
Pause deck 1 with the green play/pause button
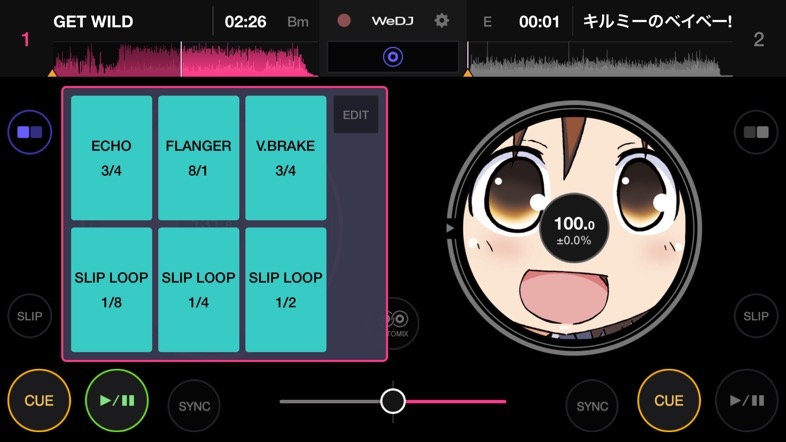[117, 400]
